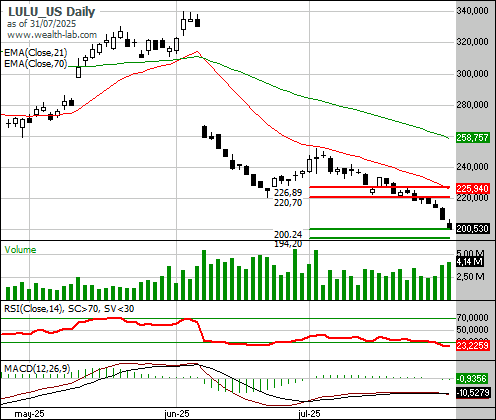
Task: Select the 340,000 price axis label
Action: point(472,11)
